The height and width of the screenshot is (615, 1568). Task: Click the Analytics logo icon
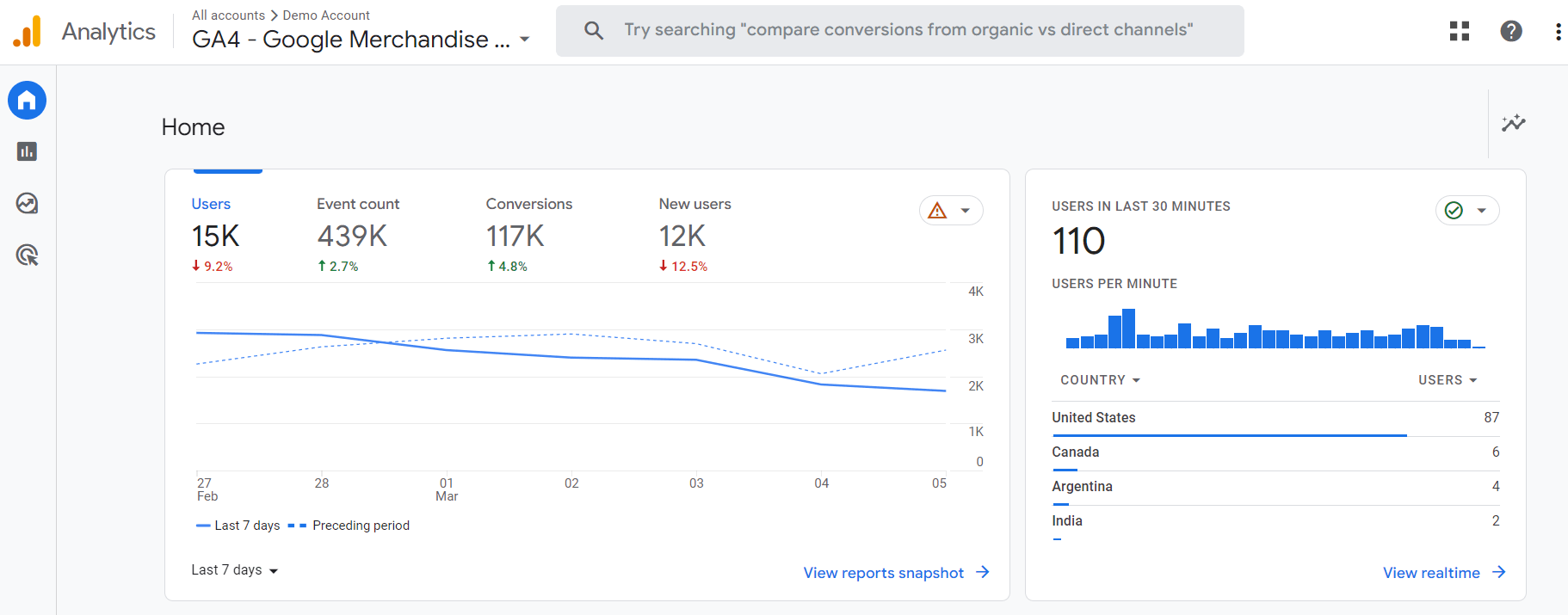pos(27,32)
